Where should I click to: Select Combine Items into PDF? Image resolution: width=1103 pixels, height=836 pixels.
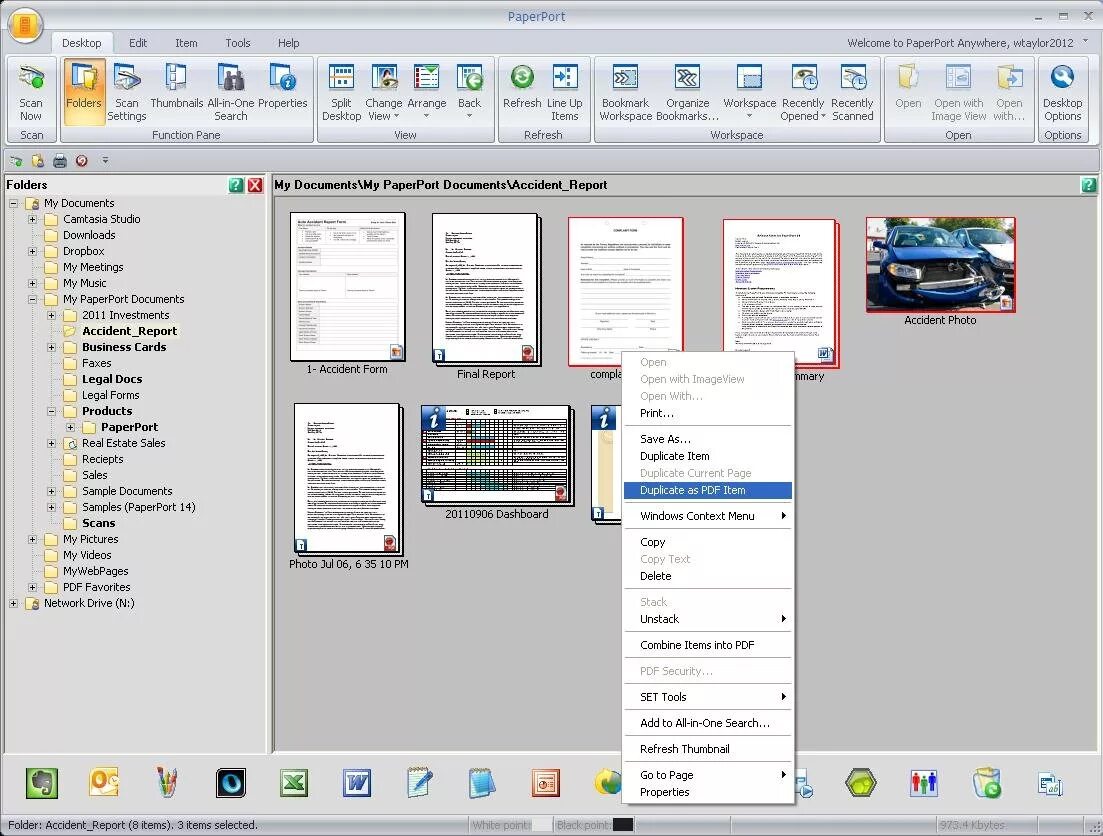click(697, 645)
